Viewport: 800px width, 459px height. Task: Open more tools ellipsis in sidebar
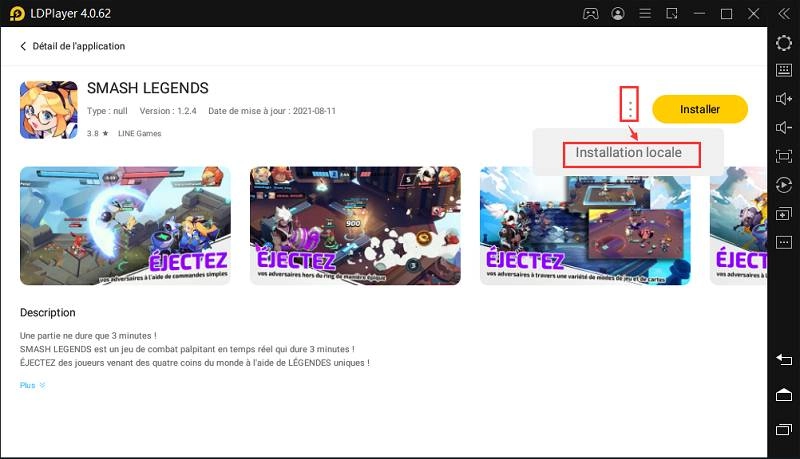click(x=784, y=243)
